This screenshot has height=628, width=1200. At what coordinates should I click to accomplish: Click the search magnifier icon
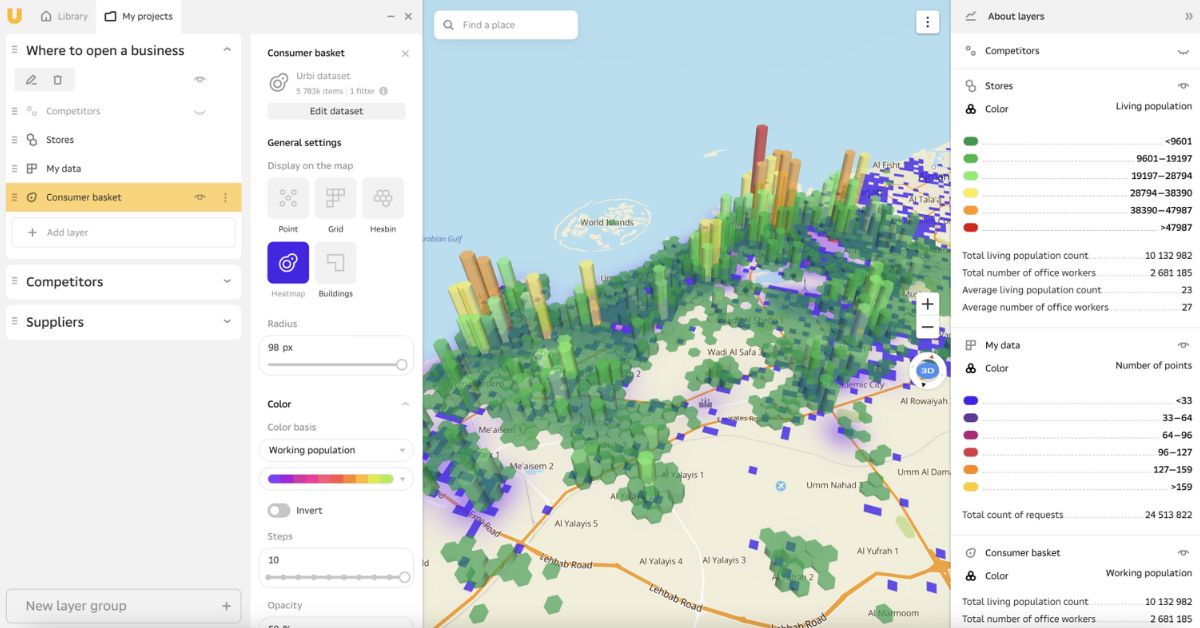[448, 25]
